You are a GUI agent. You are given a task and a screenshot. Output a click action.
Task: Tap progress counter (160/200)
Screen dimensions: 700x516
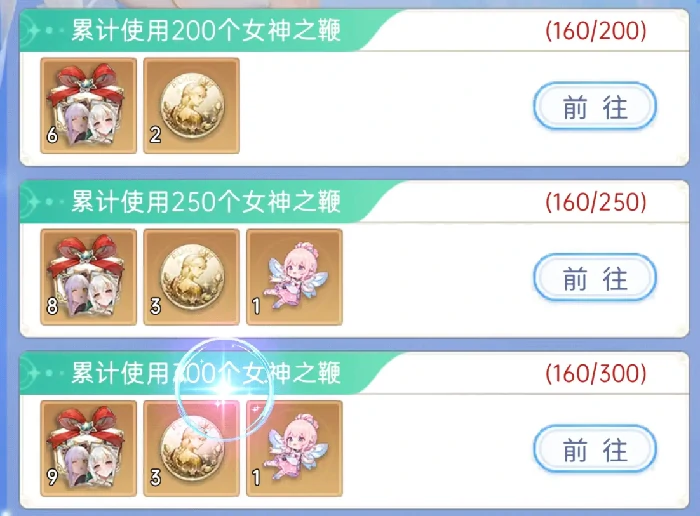[596, 31]
